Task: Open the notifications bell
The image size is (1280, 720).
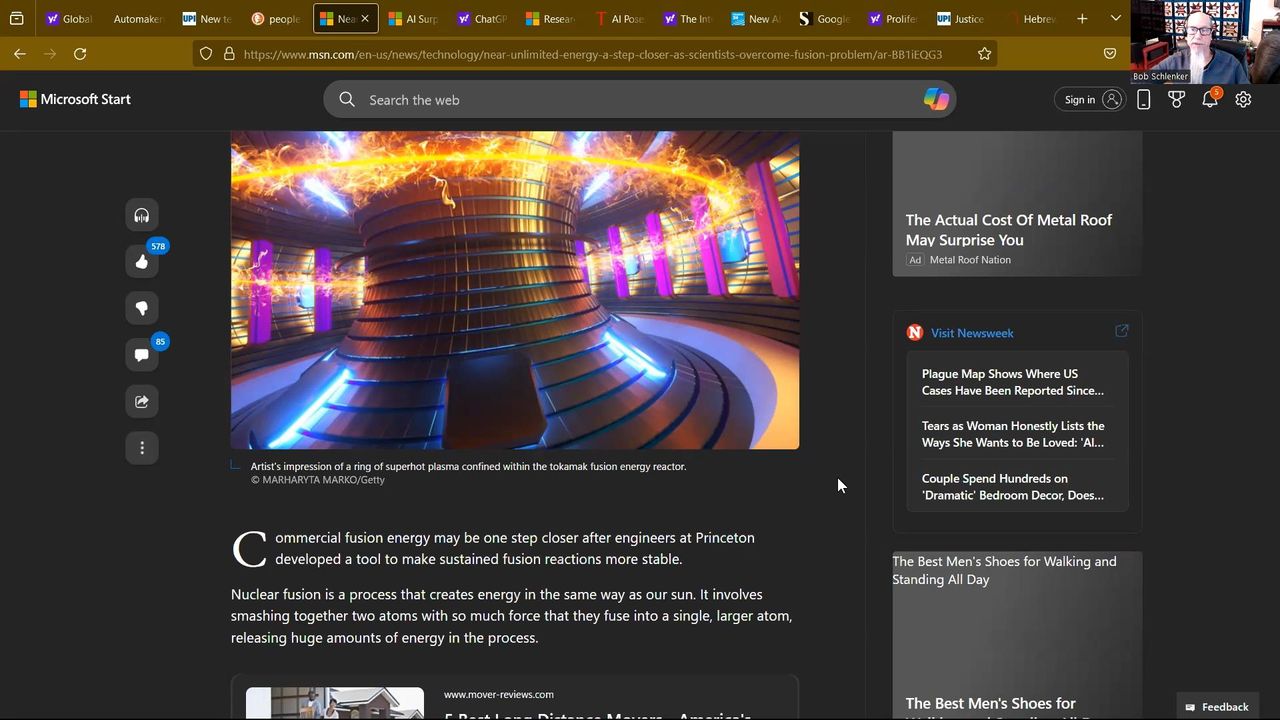Action: tap(1209, 99)
